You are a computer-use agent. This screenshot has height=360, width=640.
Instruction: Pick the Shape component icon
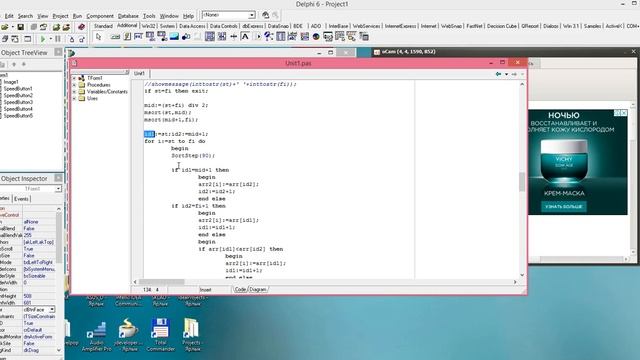pos(186,37)
